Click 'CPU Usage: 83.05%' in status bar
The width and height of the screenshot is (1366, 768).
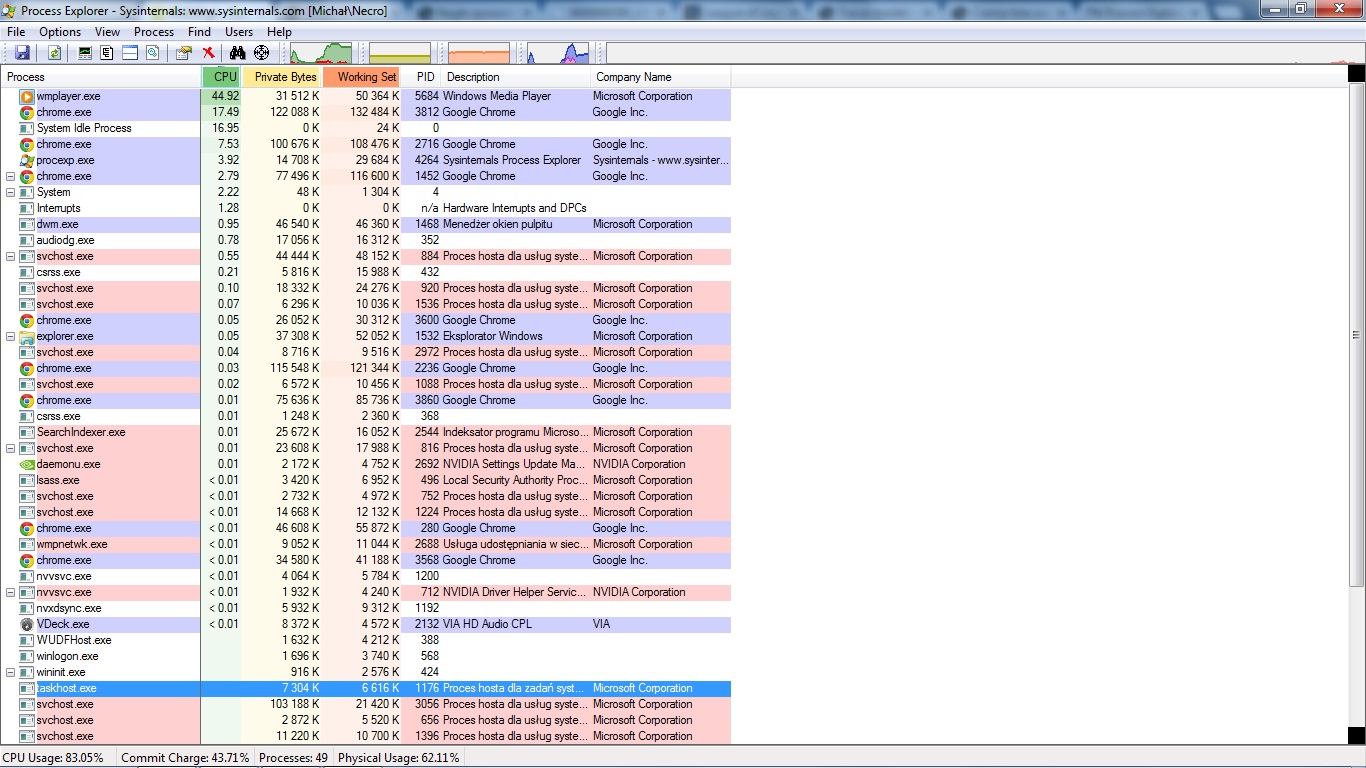pos(54,758)
